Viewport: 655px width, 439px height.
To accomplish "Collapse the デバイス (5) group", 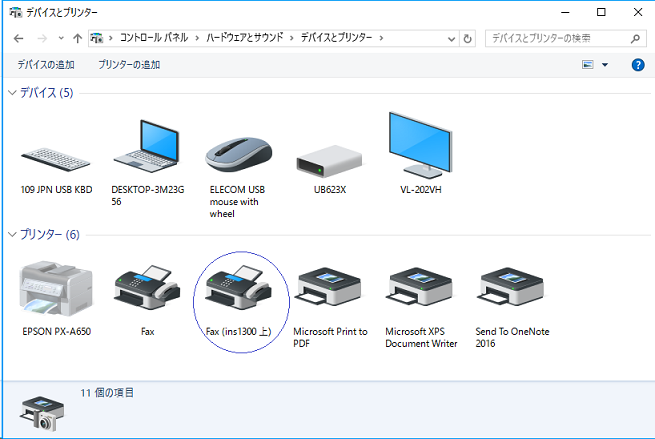I will pos(12,92).
